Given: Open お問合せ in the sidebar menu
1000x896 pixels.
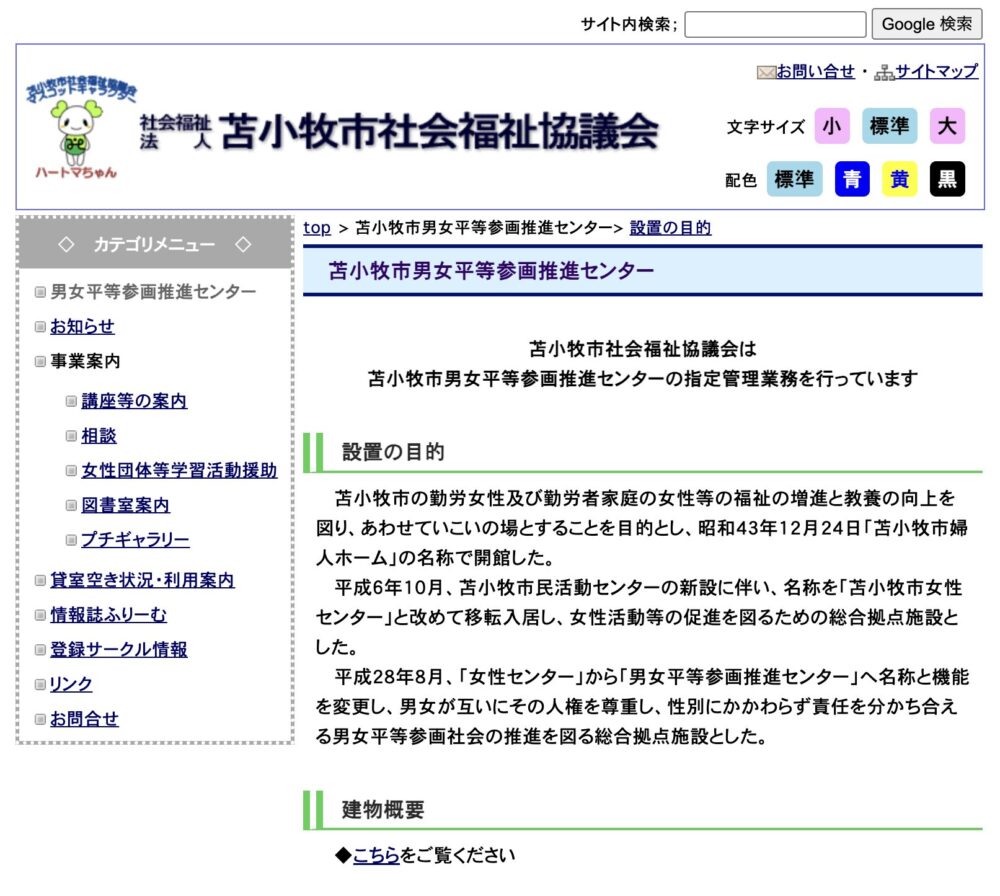Looking at the screenshot, I should [x=84, y=719].
